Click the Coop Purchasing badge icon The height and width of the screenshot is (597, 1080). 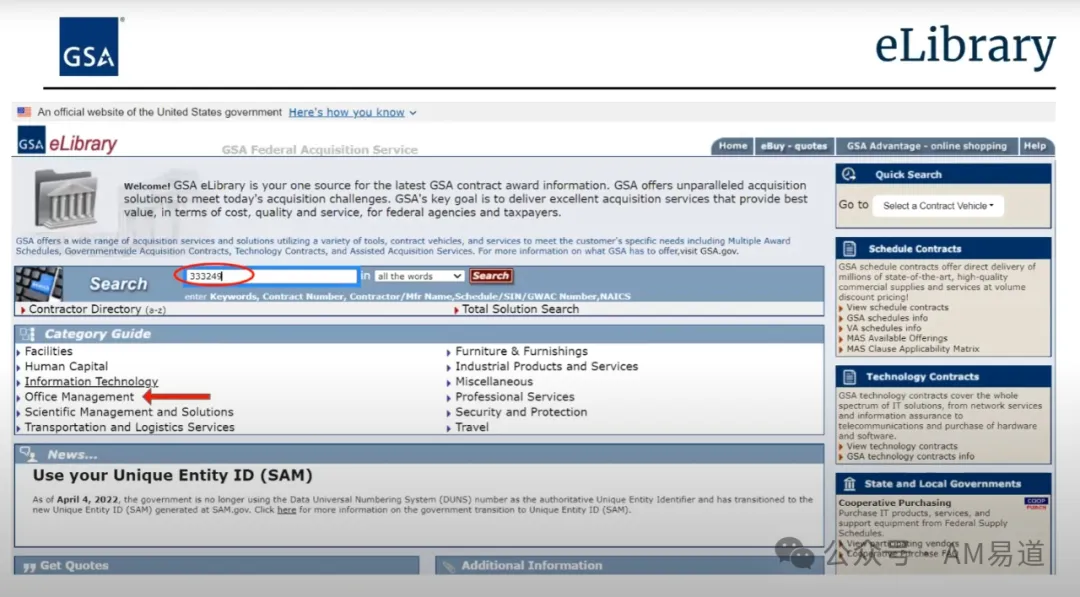point(1035,503)
